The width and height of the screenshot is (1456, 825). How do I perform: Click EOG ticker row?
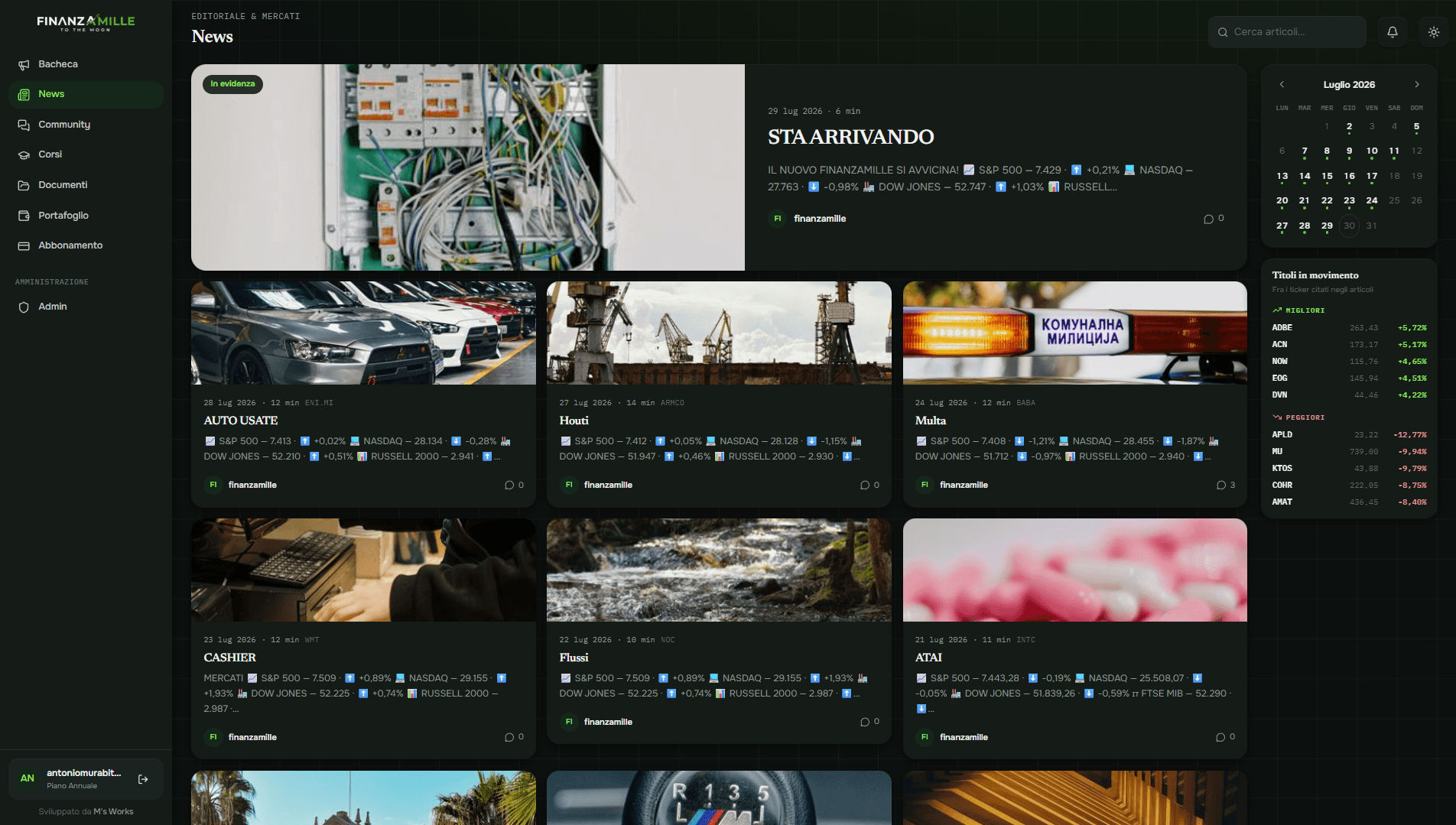pos(1349,378)
